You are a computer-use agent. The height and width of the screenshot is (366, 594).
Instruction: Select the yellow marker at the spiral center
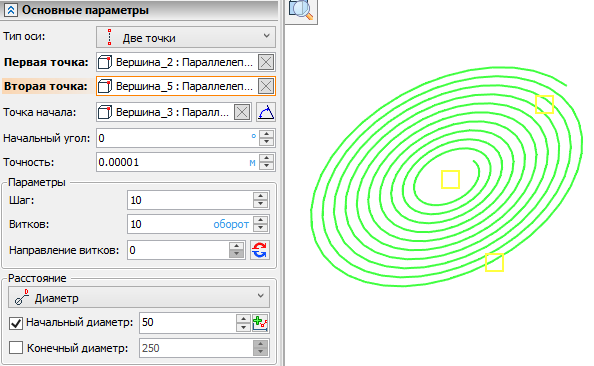click(x=450, y=180)
